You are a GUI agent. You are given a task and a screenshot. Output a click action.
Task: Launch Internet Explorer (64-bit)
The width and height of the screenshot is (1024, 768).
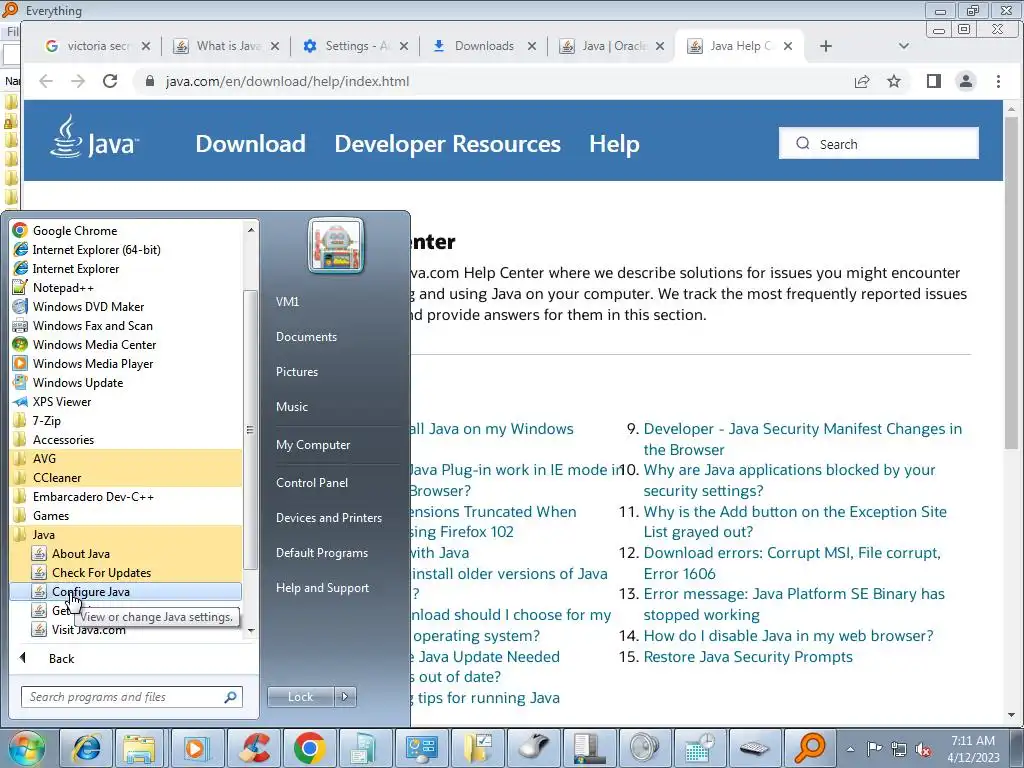point(96,250)
